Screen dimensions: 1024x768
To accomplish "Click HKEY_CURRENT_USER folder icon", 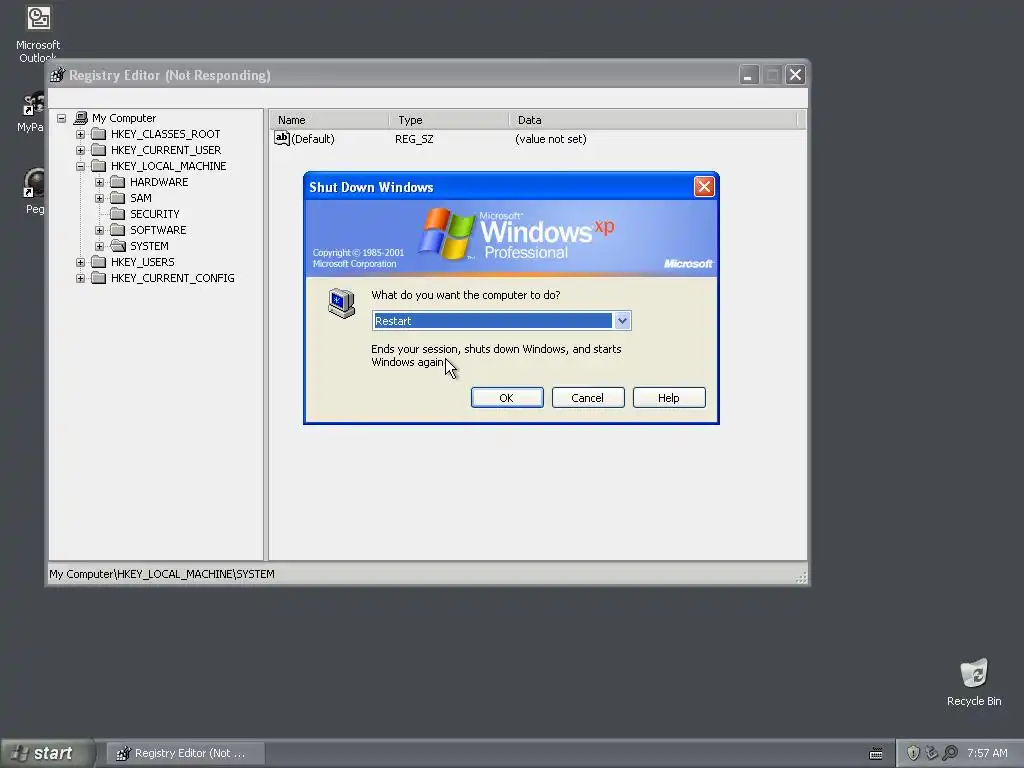I will pyautogui.click(x=99, y=150).
